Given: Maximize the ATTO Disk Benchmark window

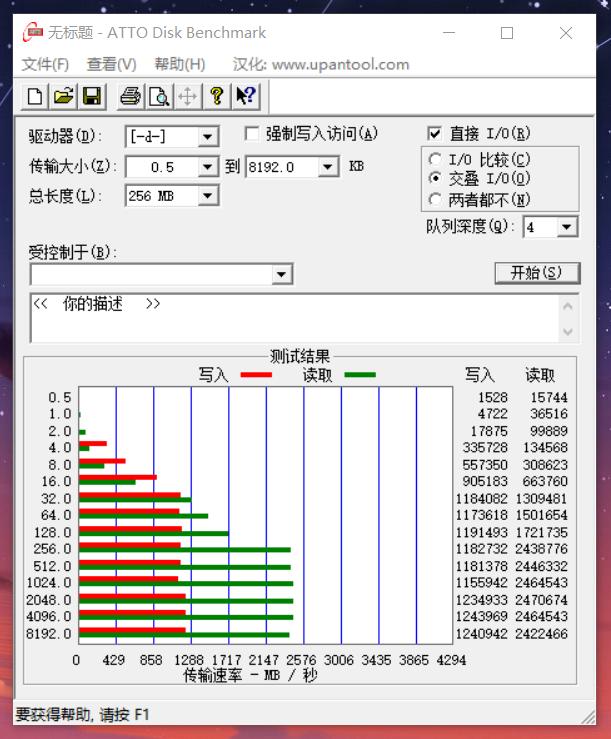Looking at the screenshot, I should (x=507, y=33).
